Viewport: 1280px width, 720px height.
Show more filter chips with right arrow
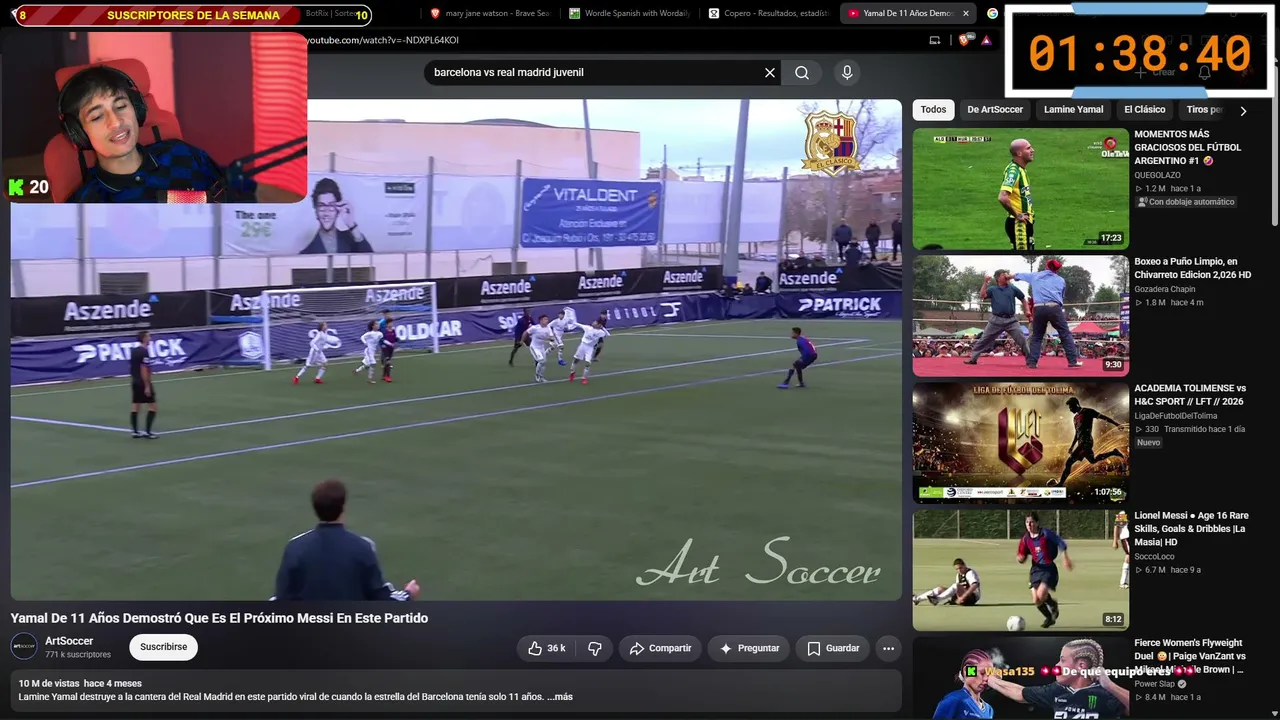tap(1243, 111)
